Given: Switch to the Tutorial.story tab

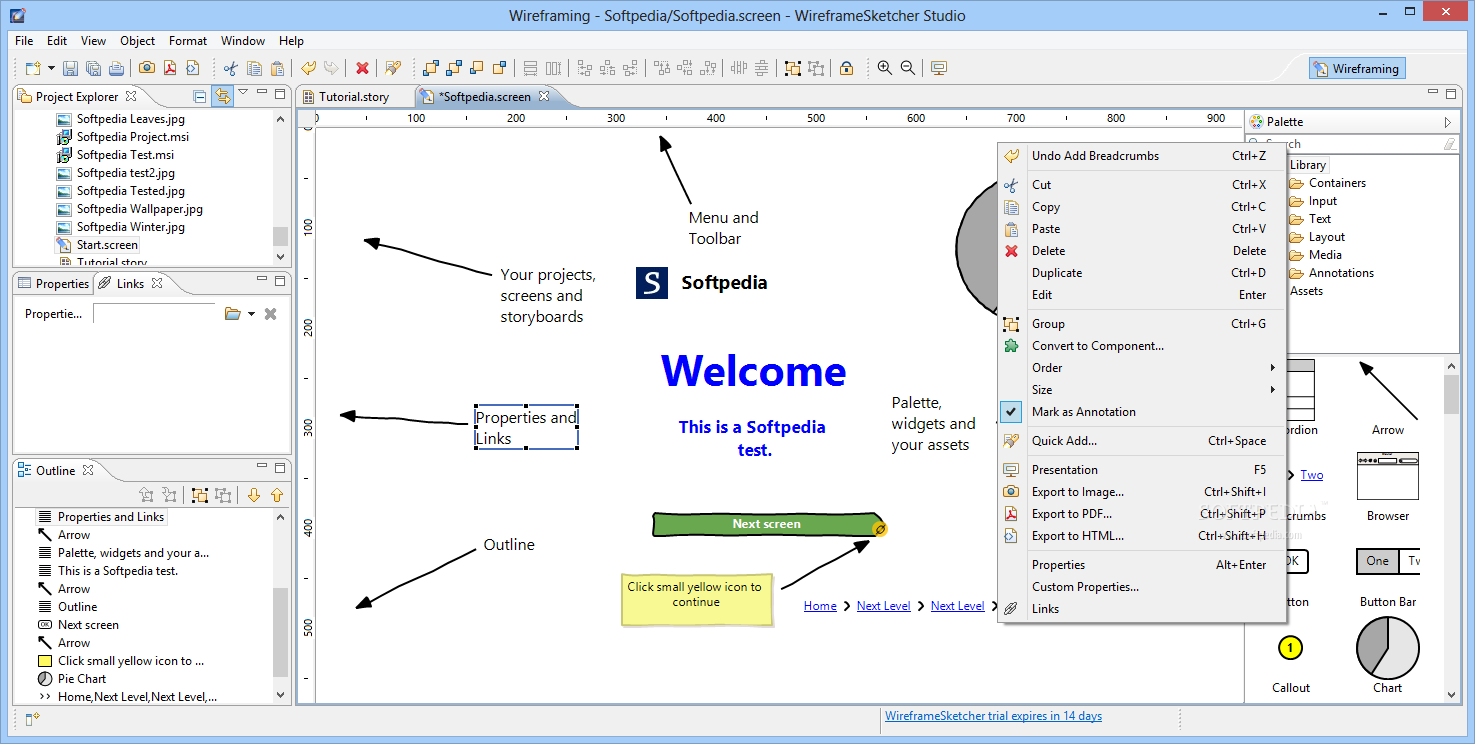Looking at the screenshot, I should tap(354, 97).
